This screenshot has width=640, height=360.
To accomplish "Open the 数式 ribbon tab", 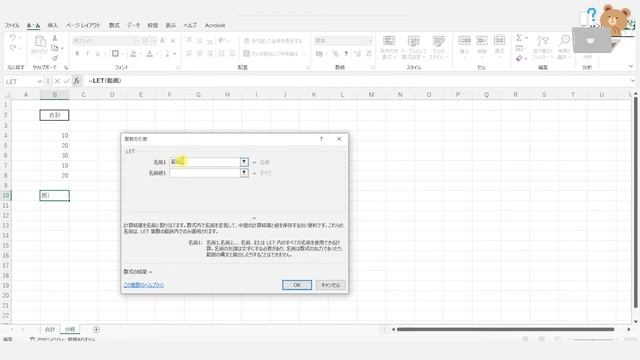I will point(114,25).
